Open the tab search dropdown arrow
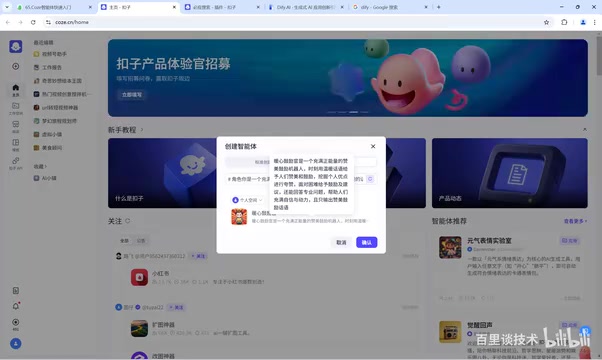This screenshot has width=602, height=360. point(7,7)
